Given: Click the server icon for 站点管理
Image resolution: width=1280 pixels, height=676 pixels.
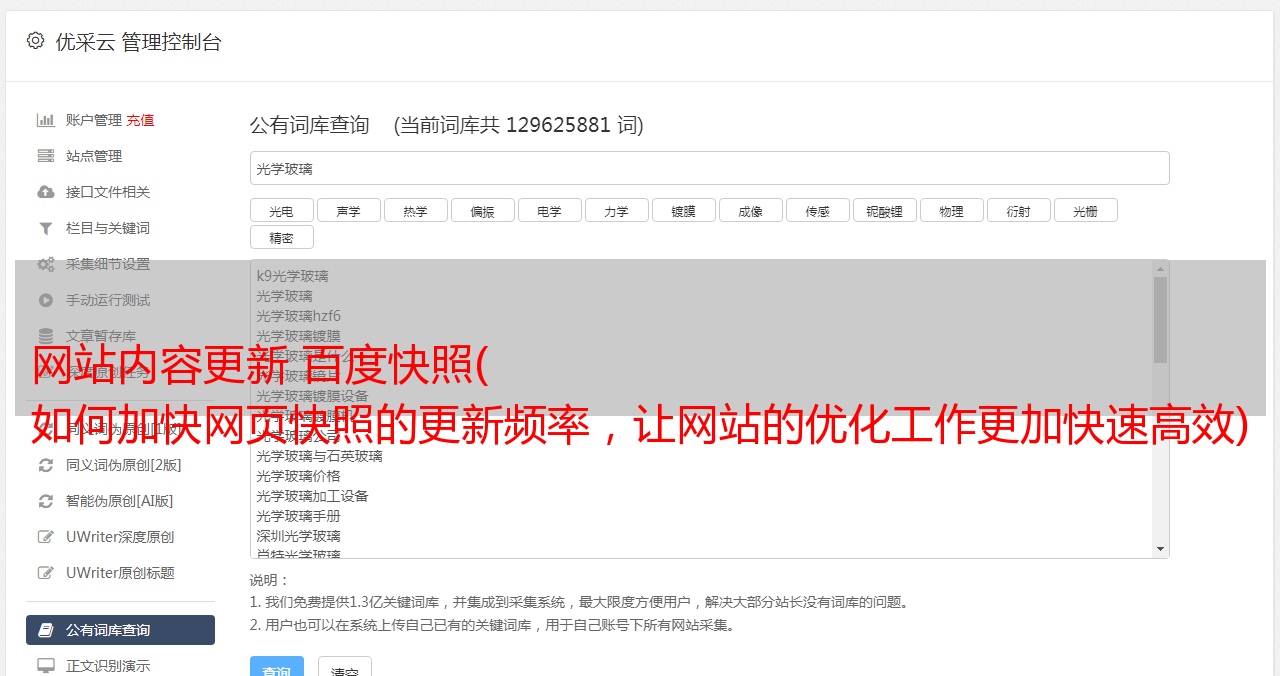Looking at the screenshot, I should click(46, 156).
